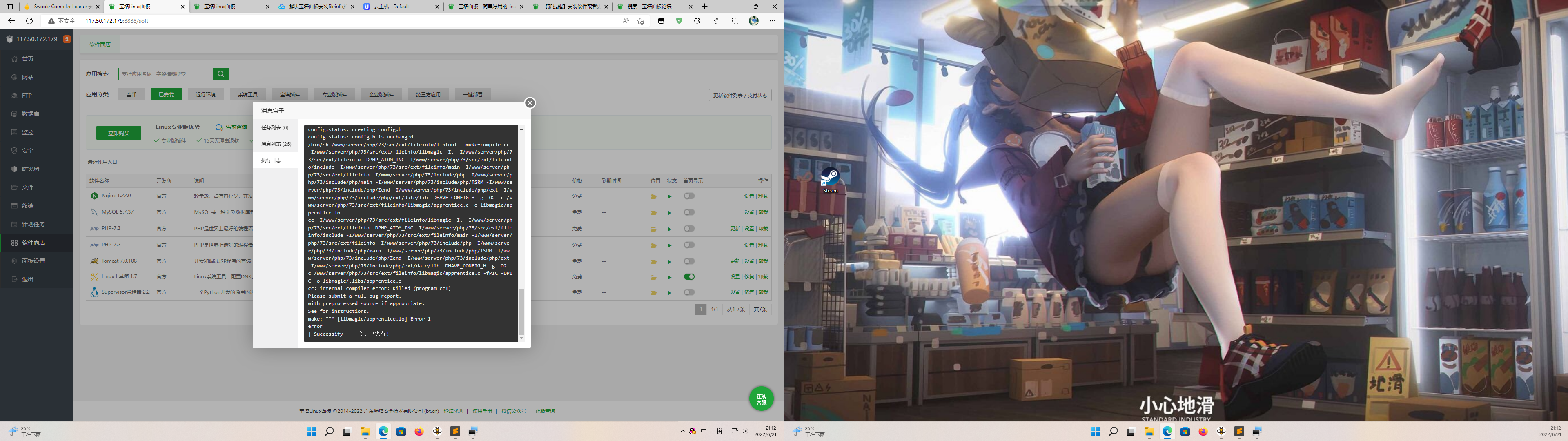The image size is (1568, 441).
Task: Click the Supervisor管理器 status play icon
Action: click(670, 292)
